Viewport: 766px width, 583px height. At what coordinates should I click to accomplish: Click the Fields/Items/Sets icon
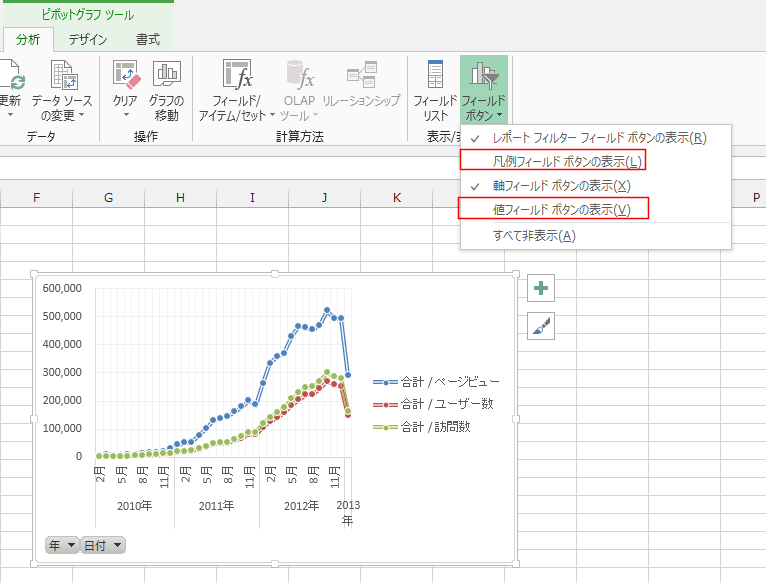[x=237, y=75]
